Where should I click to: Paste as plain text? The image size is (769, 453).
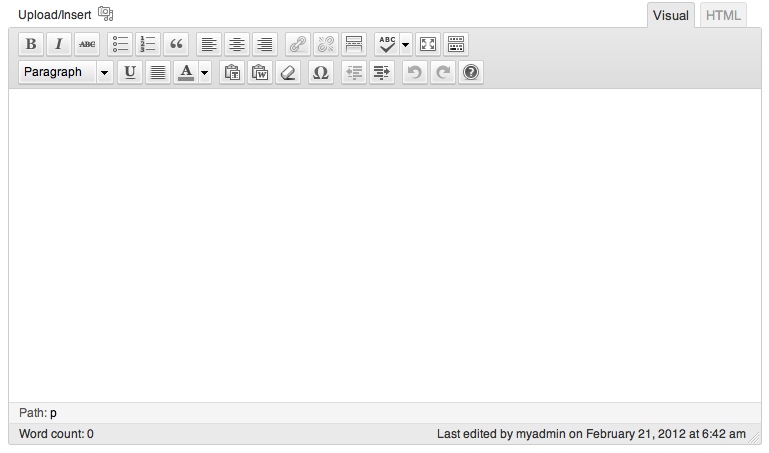pos(232,73)
